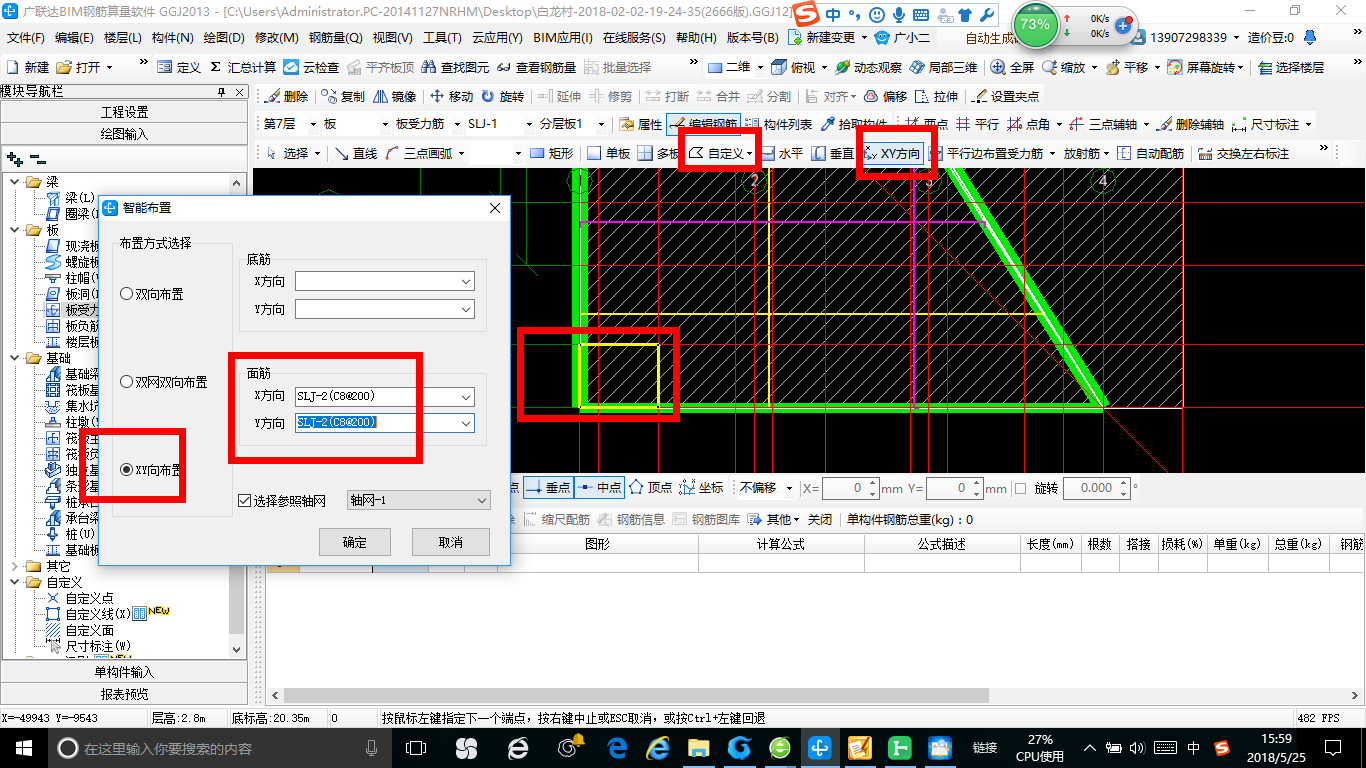Select 垂直 vertical rebar placement

tap(832, 154)
